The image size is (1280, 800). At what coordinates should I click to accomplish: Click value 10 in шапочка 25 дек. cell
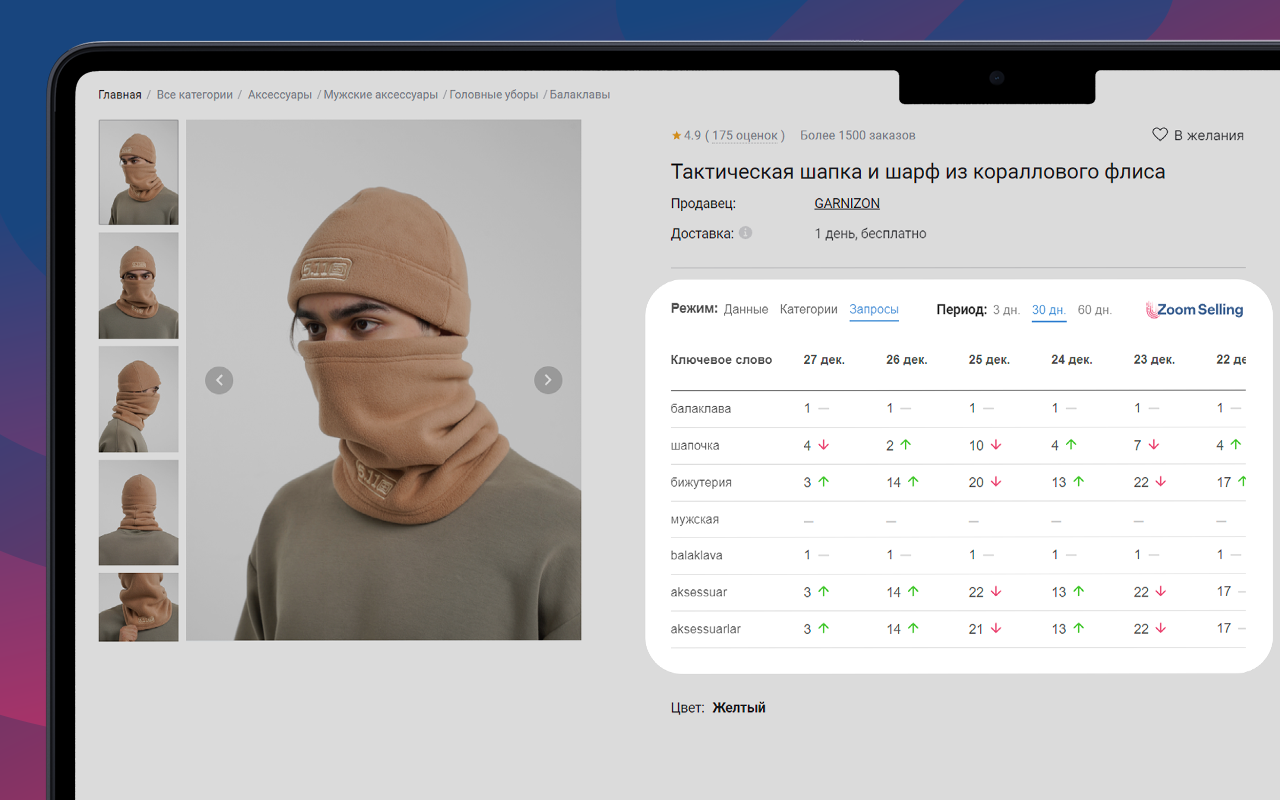tap(976, 446)
